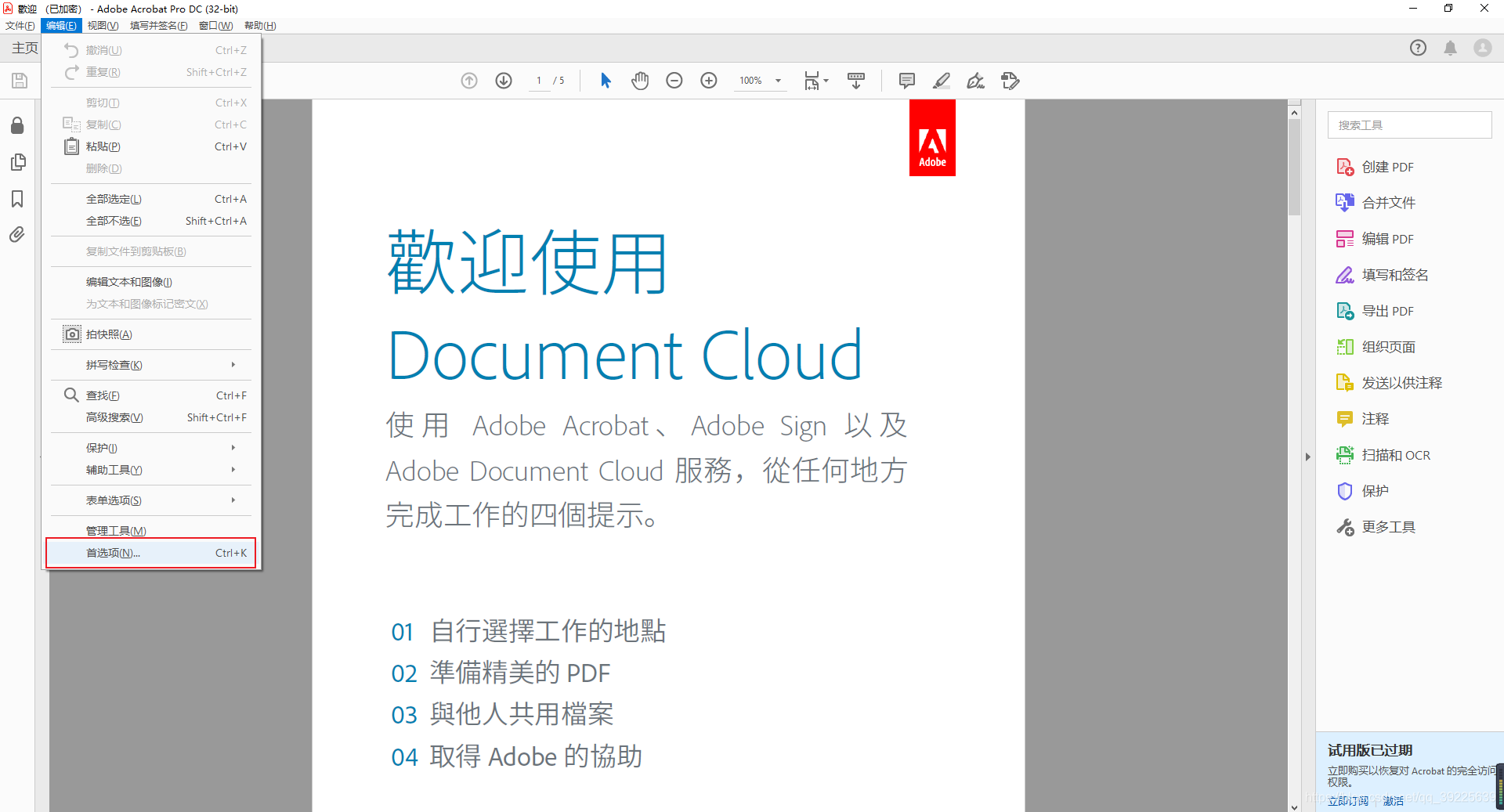Image resolution: width=1504 pixels, height=812 pixels.
Task: Open the 编辑 PDF tool
Action: coord(1375,239)
